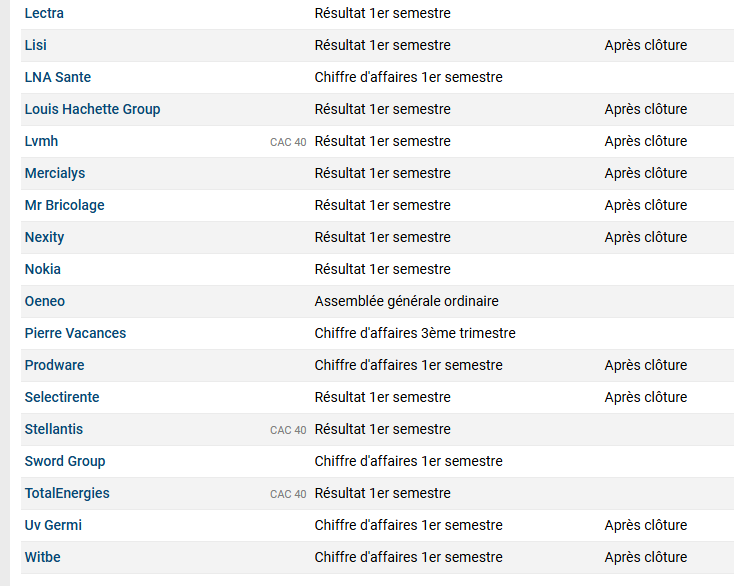Open the Nokia company link

pos(43,269)
